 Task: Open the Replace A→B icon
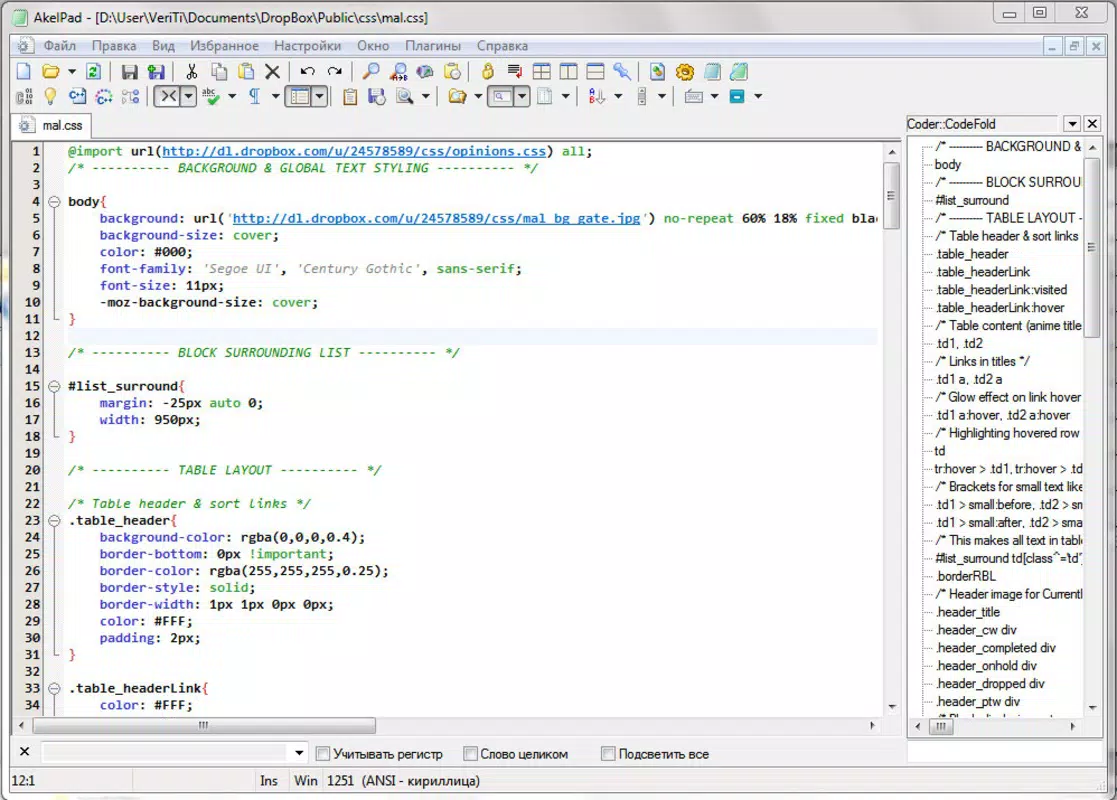pos(398,72)
